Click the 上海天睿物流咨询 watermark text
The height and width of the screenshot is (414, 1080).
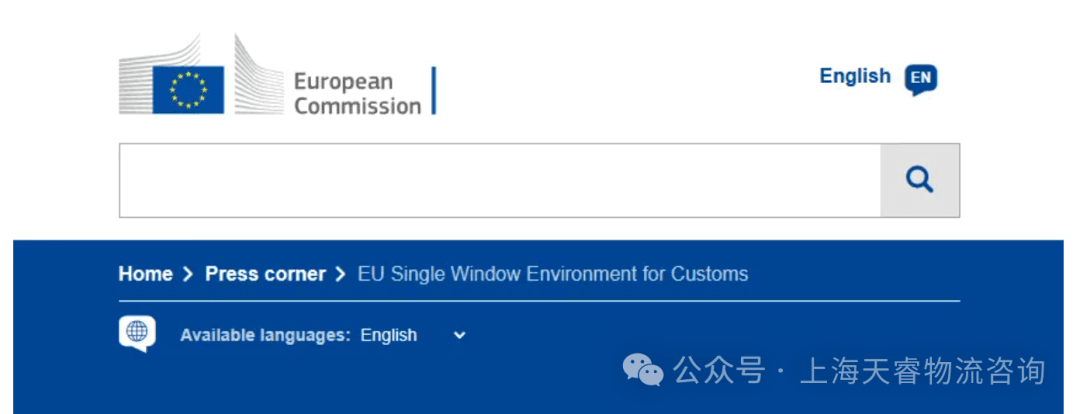point(924,371)
